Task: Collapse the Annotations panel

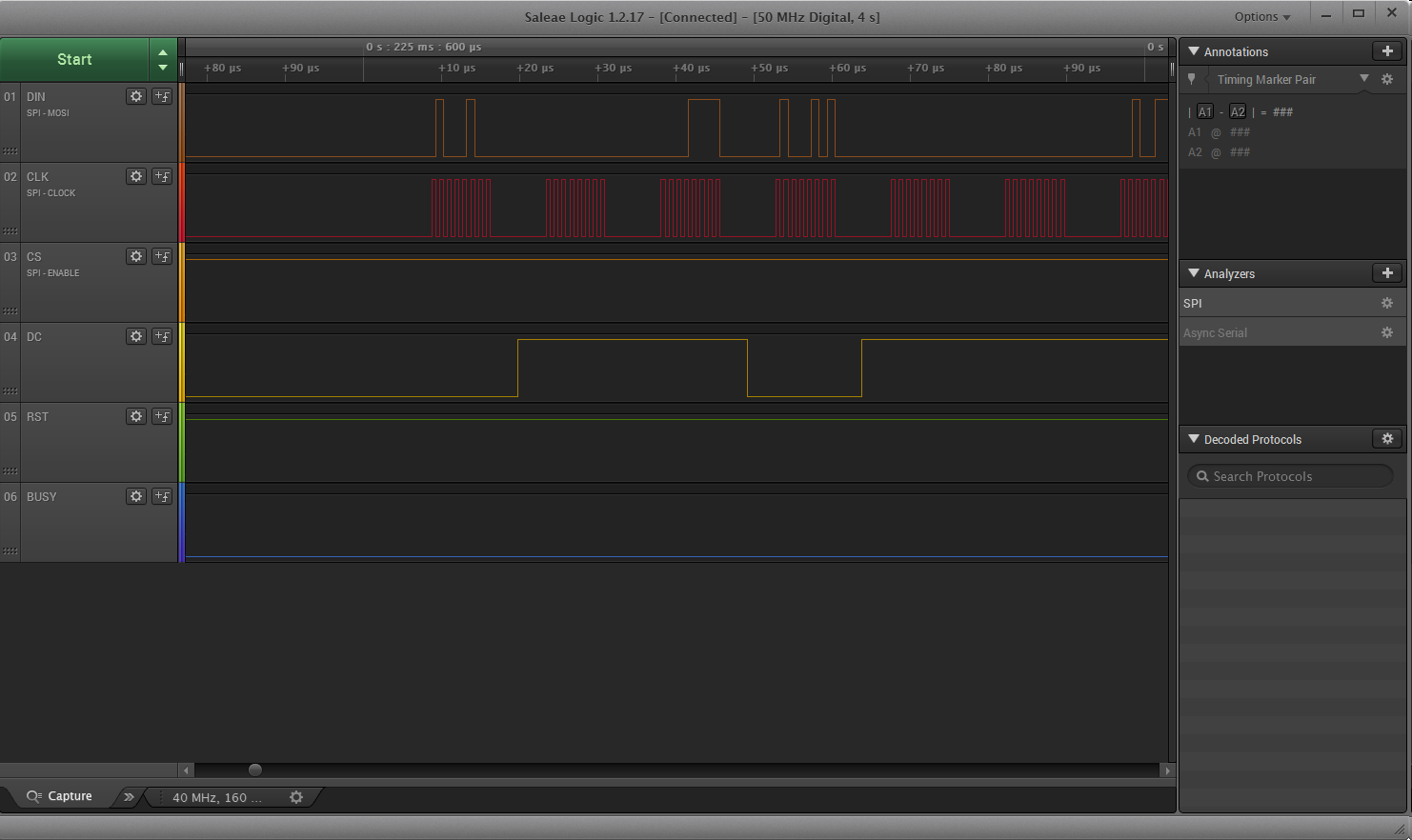Action: pyautogui.click(x=1194, y=51)
